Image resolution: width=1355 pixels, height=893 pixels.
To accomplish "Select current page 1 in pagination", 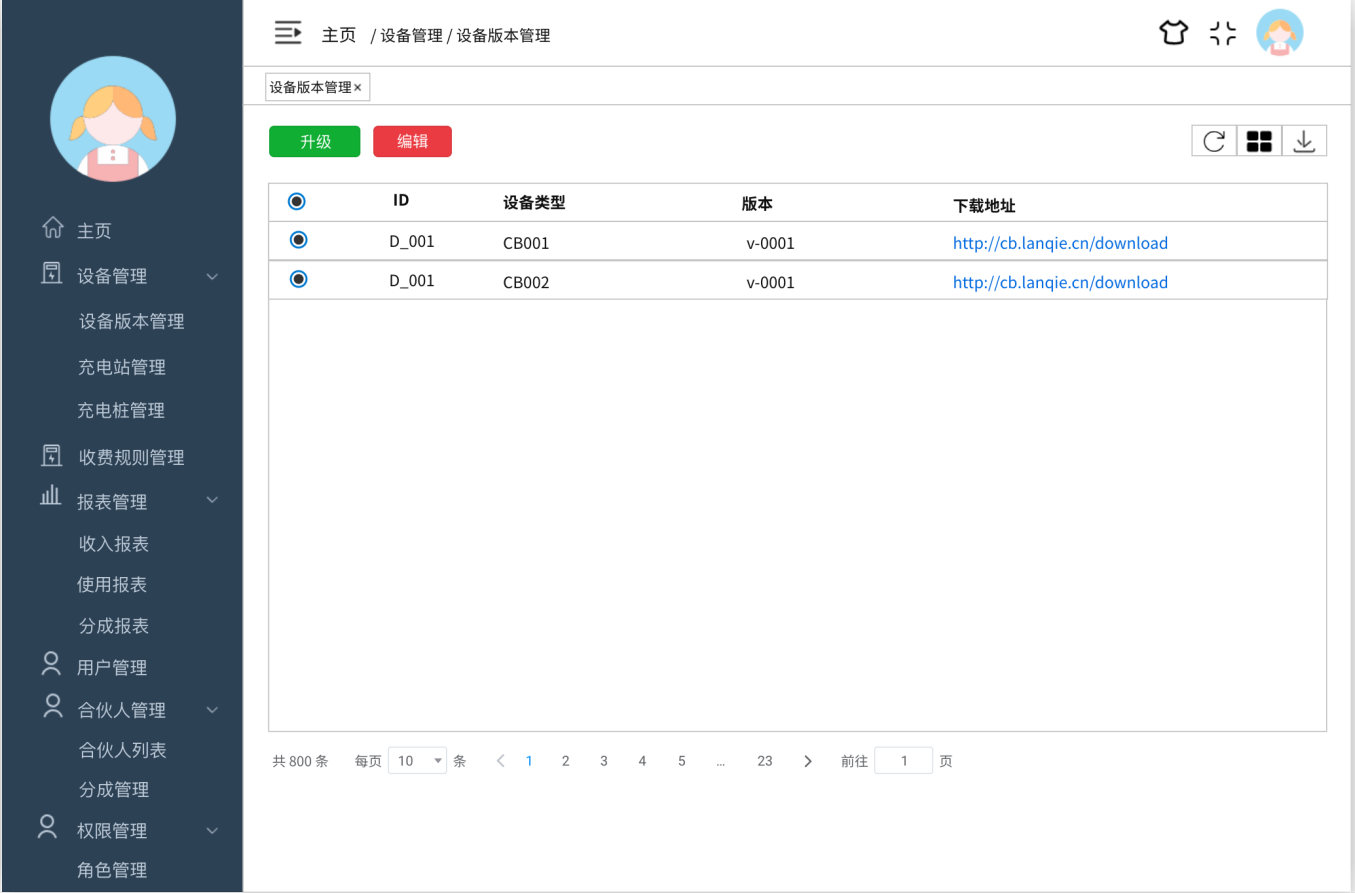I will click(x=529, y=761).
